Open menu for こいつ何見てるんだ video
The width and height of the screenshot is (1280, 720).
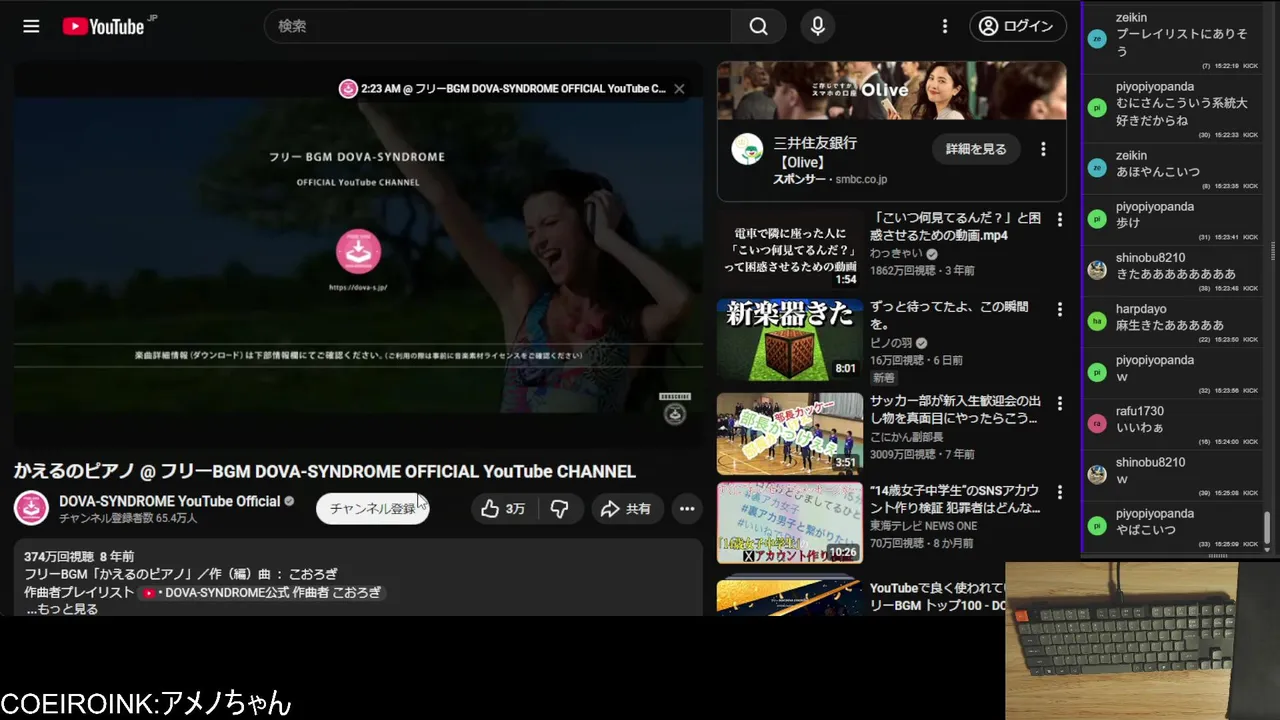pyautogui.click(x=1060, y=219)
